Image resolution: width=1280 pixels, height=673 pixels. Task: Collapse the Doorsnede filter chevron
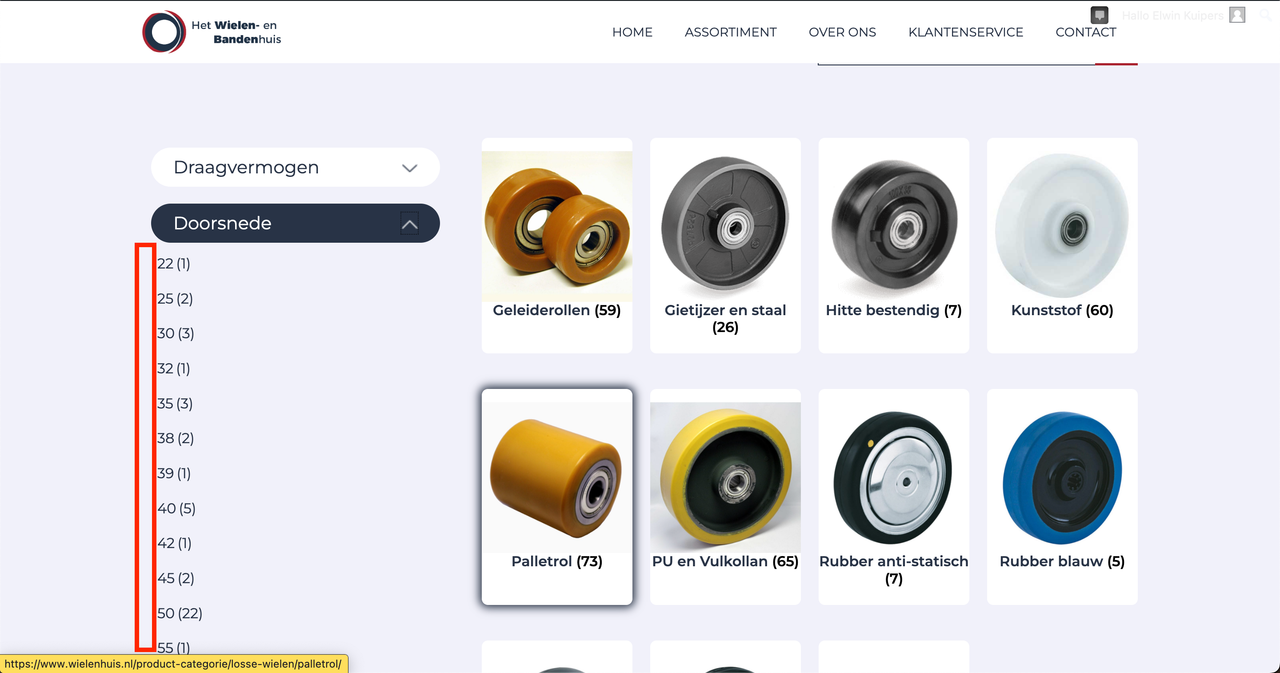(x=409, y=224)
